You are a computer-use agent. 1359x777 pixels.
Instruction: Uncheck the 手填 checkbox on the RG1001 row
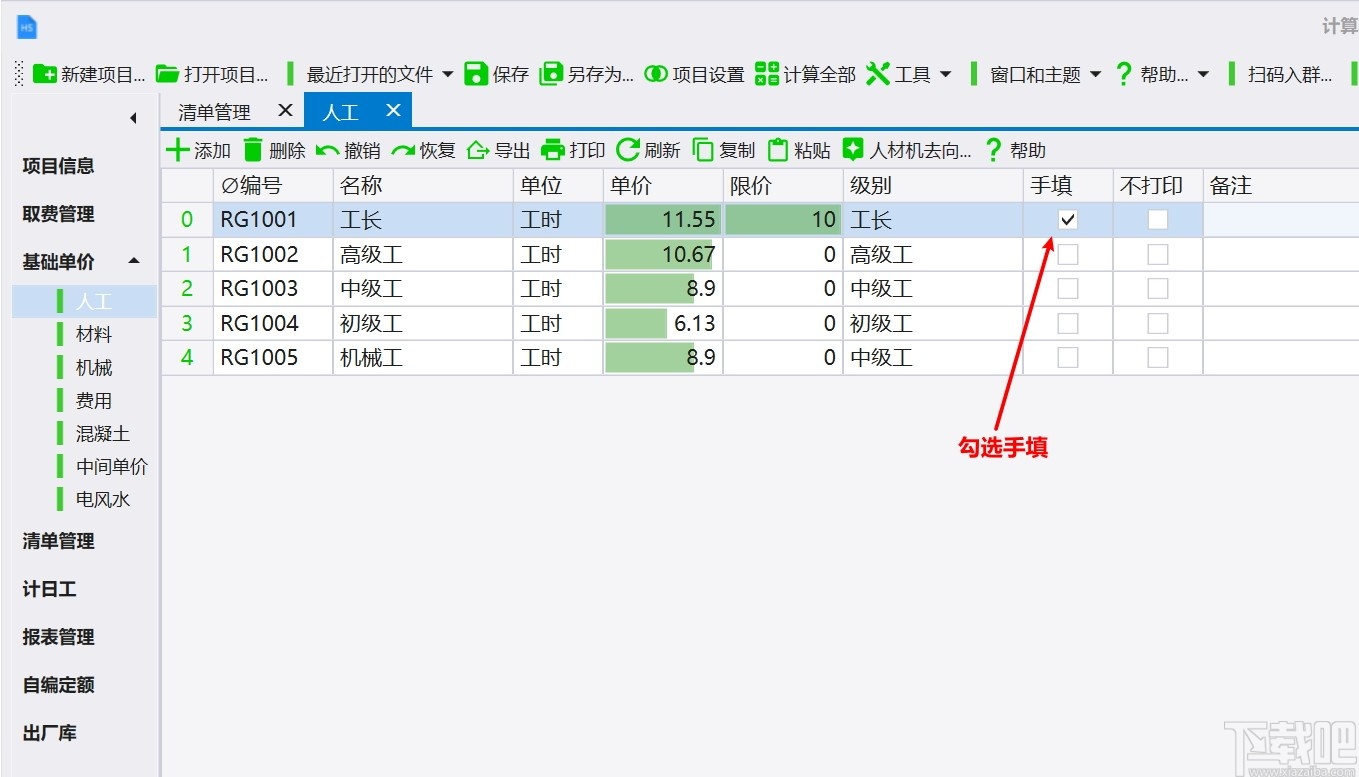[1067, 219]
